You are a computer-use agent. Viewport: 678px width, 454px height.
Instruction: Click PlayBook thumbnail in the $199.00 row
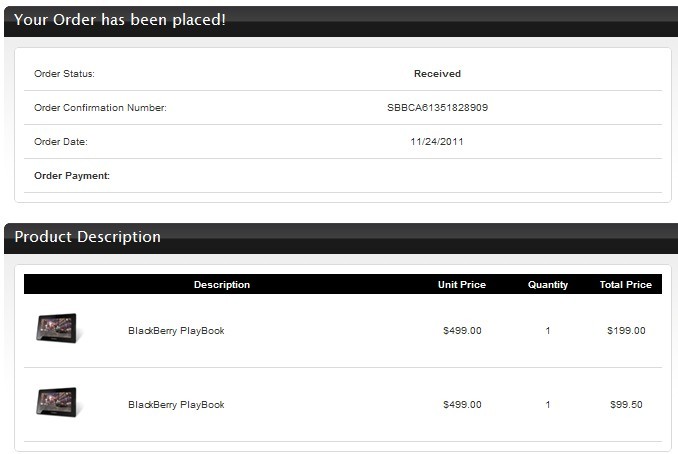pyautogui.click(x=57, y=328)
